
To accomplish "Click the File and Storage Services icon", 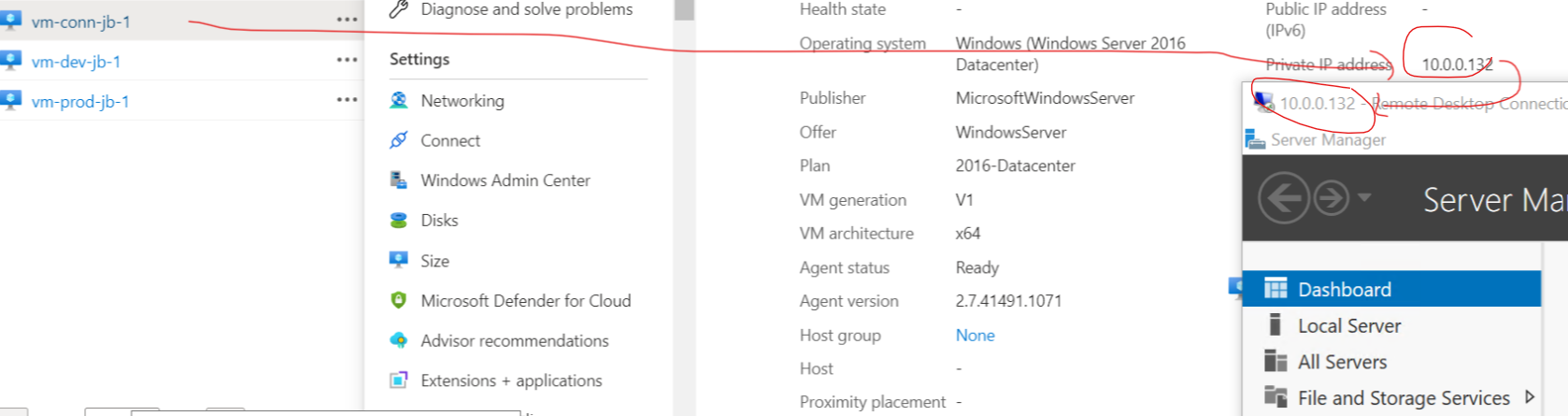I will point(1276,396).
